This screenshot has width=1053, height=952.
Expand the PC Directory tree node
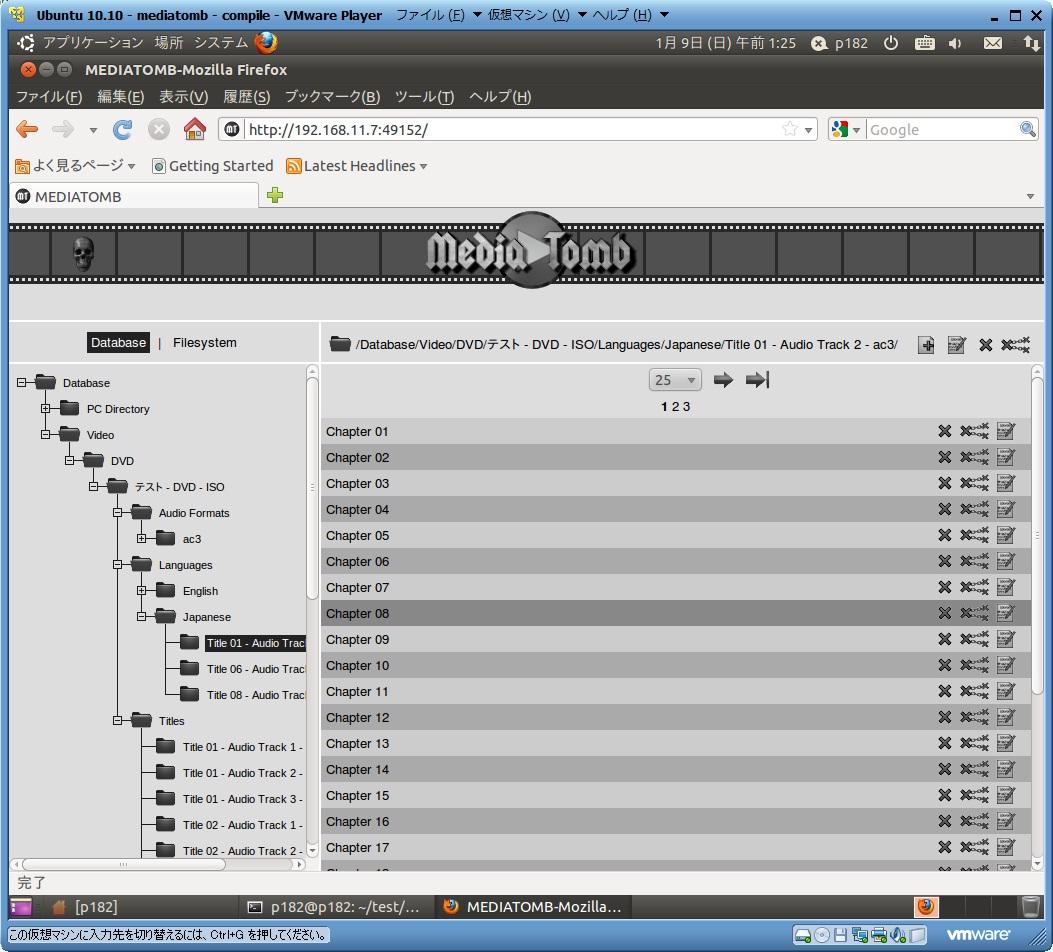click(45, 409)
